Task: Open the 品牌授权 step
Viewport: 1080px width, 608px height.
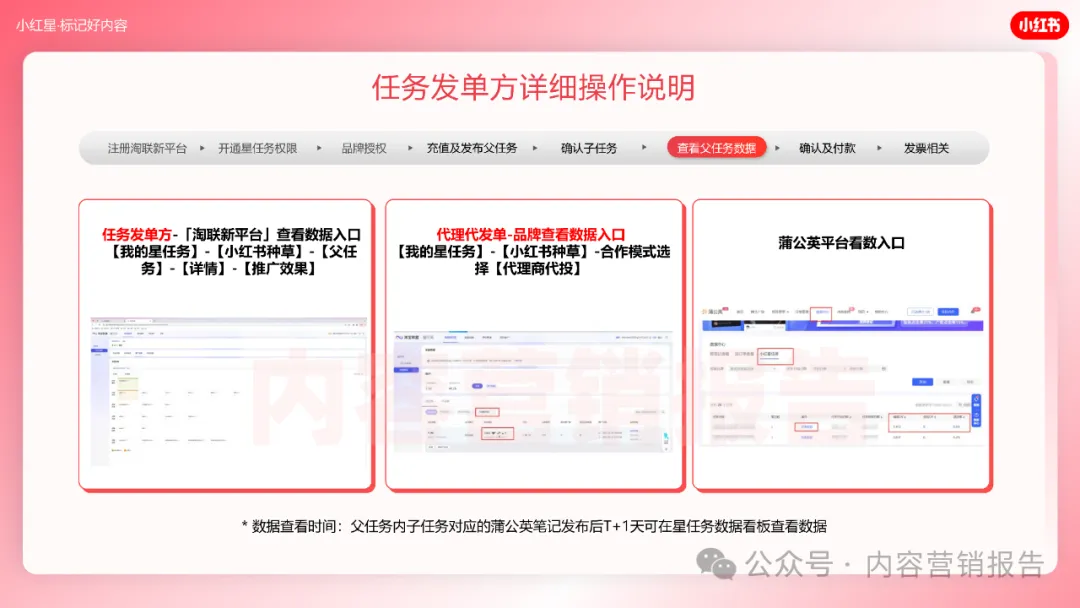Action: click(x=364, y=148)
